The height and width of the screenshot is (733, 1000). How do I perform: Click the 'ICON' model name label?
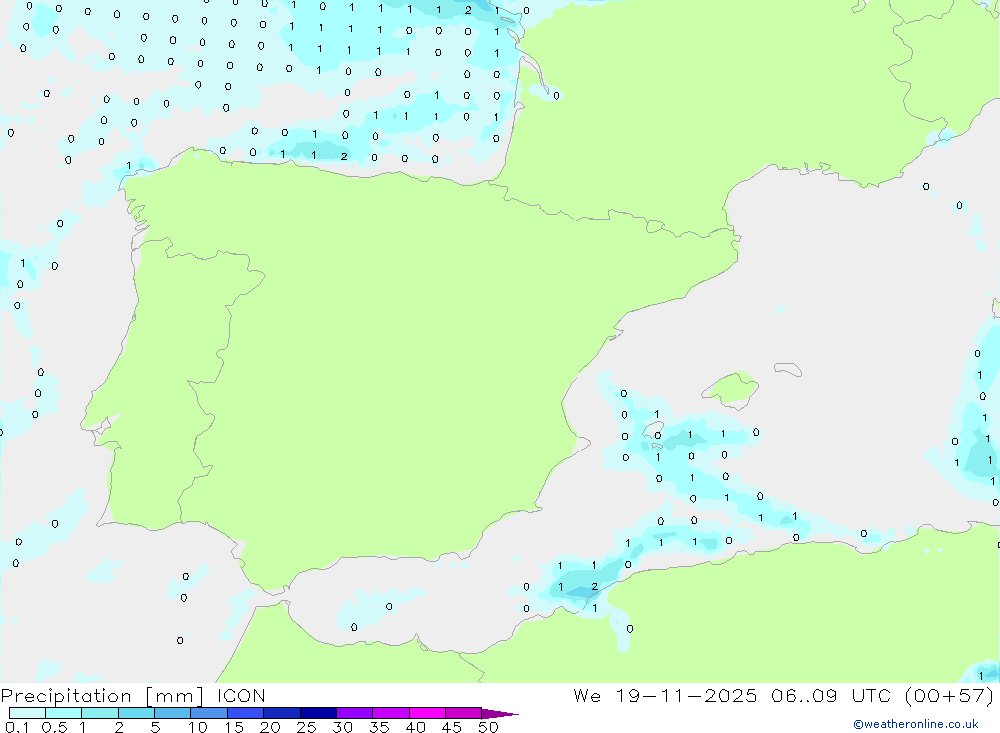point(241,696)
